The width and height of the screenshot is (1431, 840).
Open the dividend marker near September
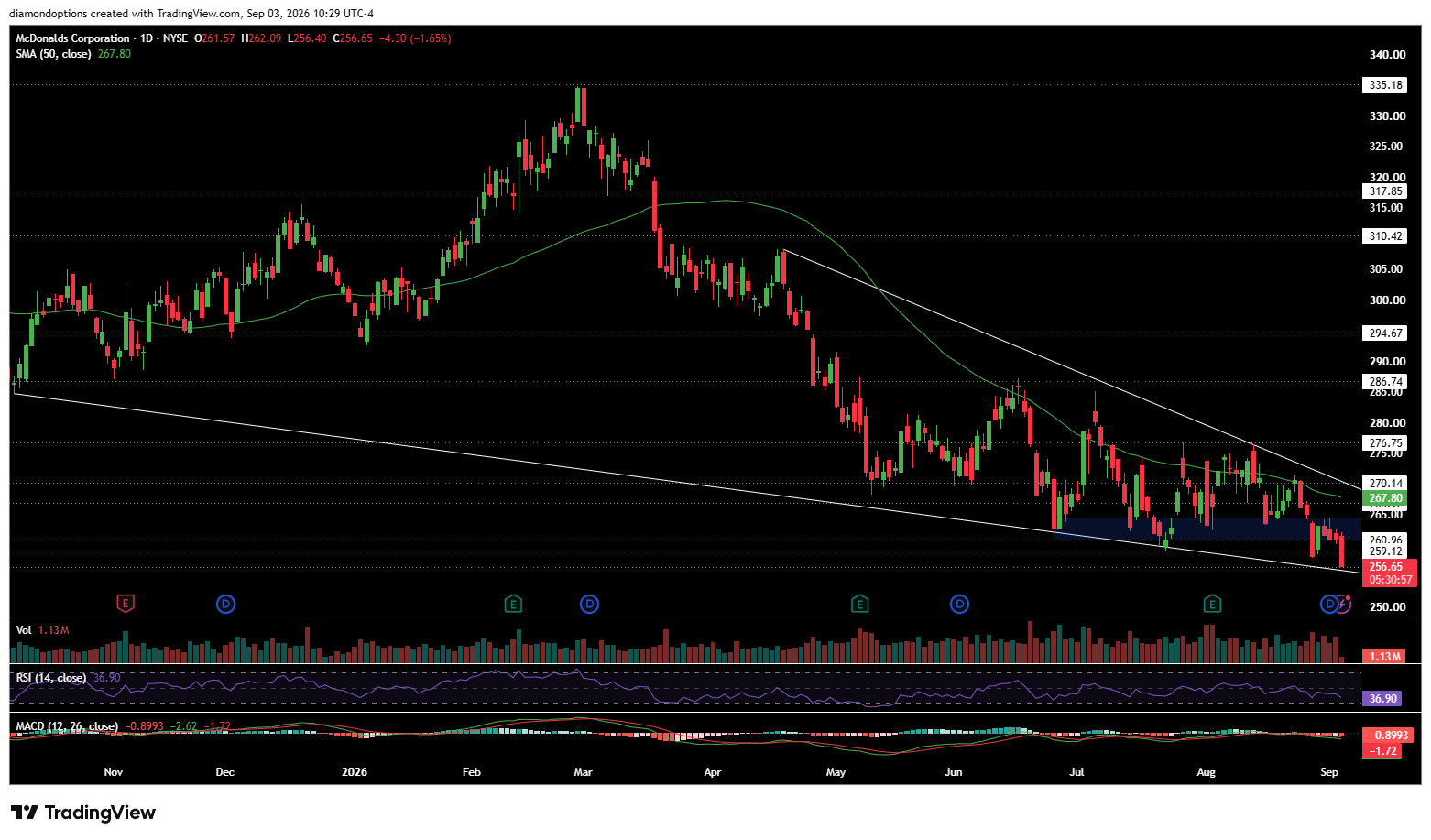tap(1329, 604)
